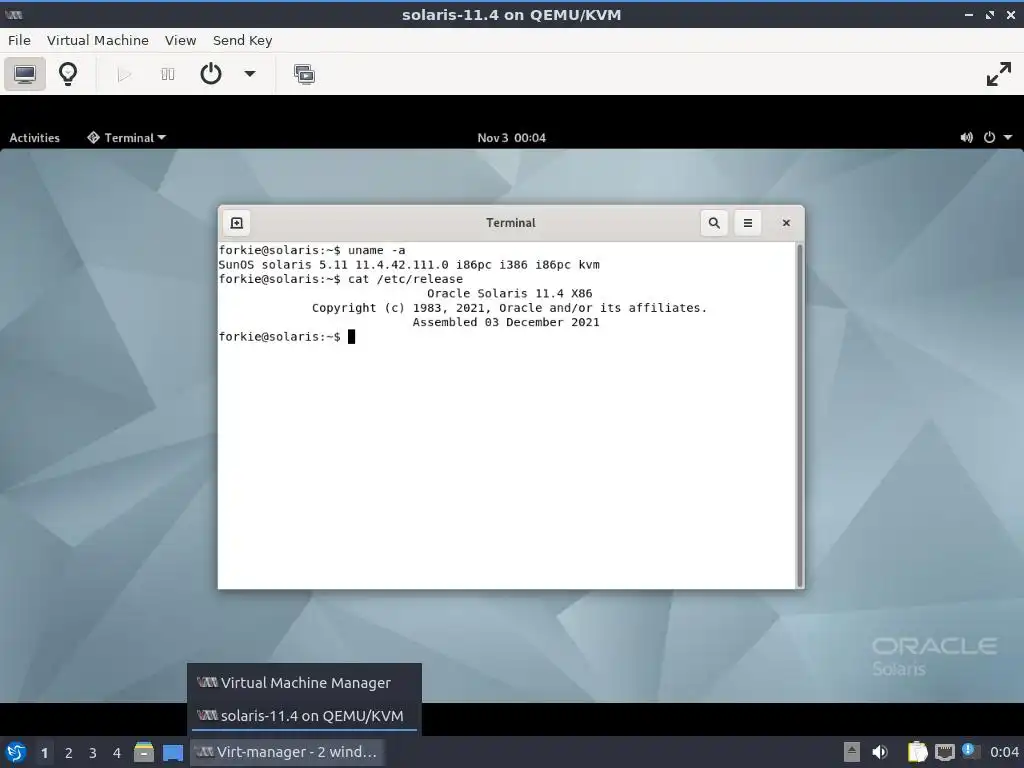Expand the Terminal application menu
The width and height of the screenshot is (1024, 768).
(127, 138)
